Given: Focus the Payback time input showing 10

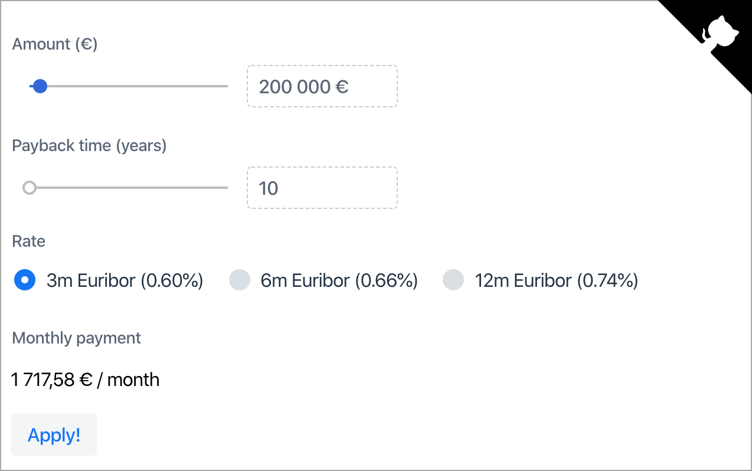Looking at the screenshot, I should [321, 188].
